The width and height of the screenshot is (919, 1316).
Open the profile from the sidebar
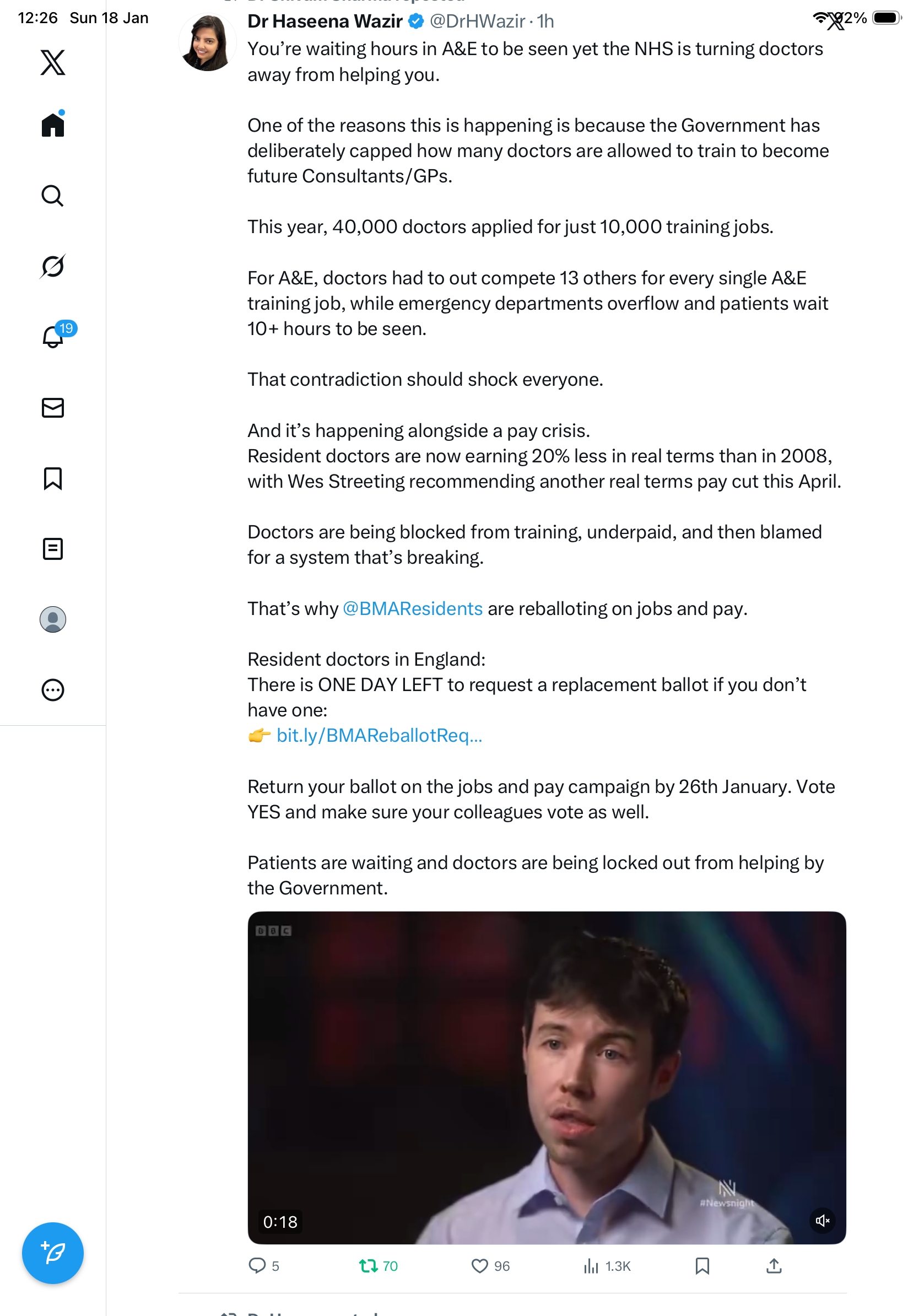point(53,619)
